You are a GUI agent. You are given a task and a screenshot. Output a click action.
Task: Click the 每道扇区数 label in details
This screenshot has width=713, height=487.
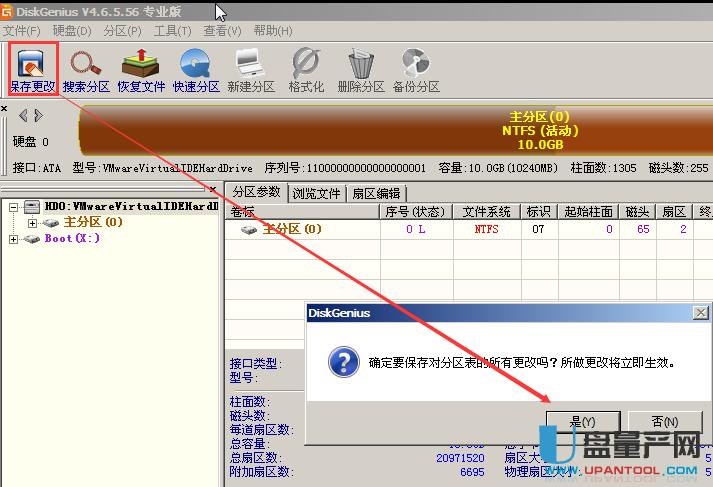pos(261,429)
